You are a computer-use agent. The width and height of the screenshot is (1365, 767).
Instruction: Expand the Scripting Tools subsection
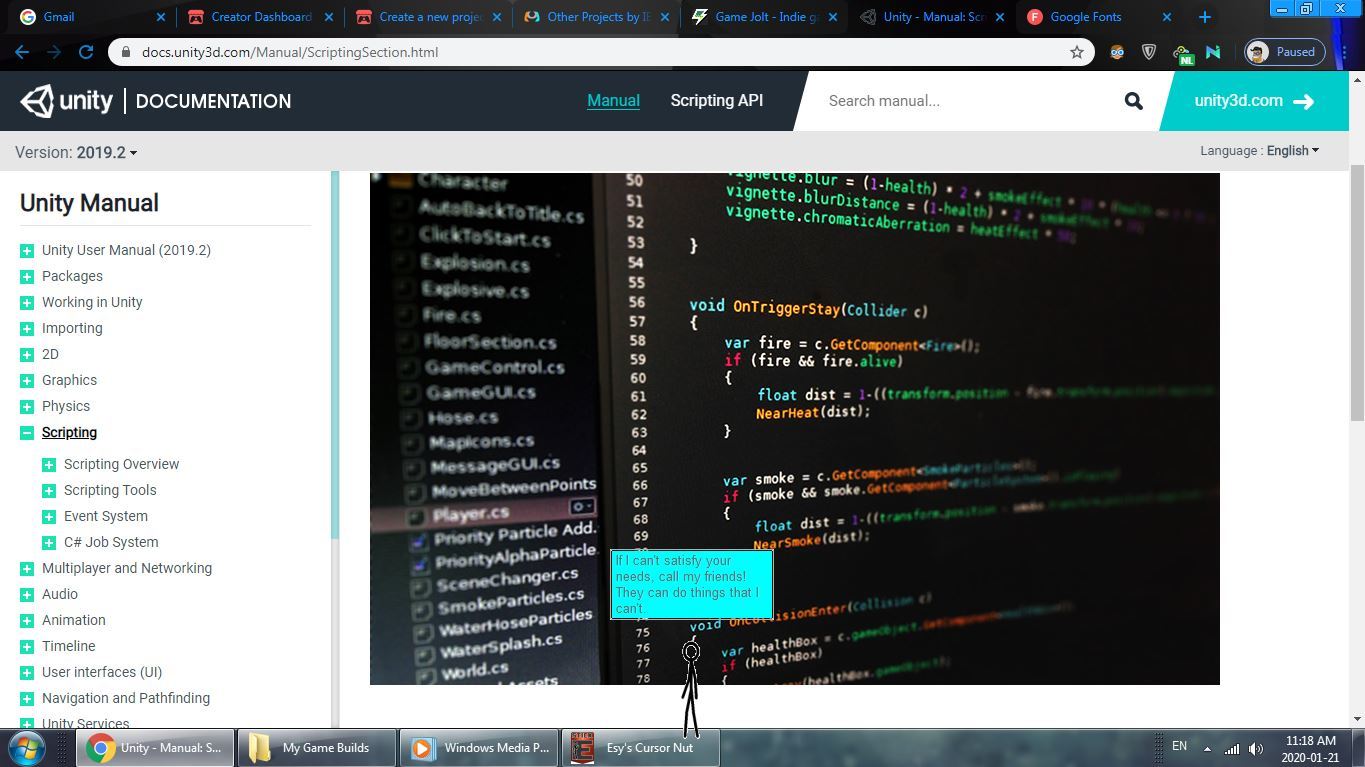[x=49, y=491]
